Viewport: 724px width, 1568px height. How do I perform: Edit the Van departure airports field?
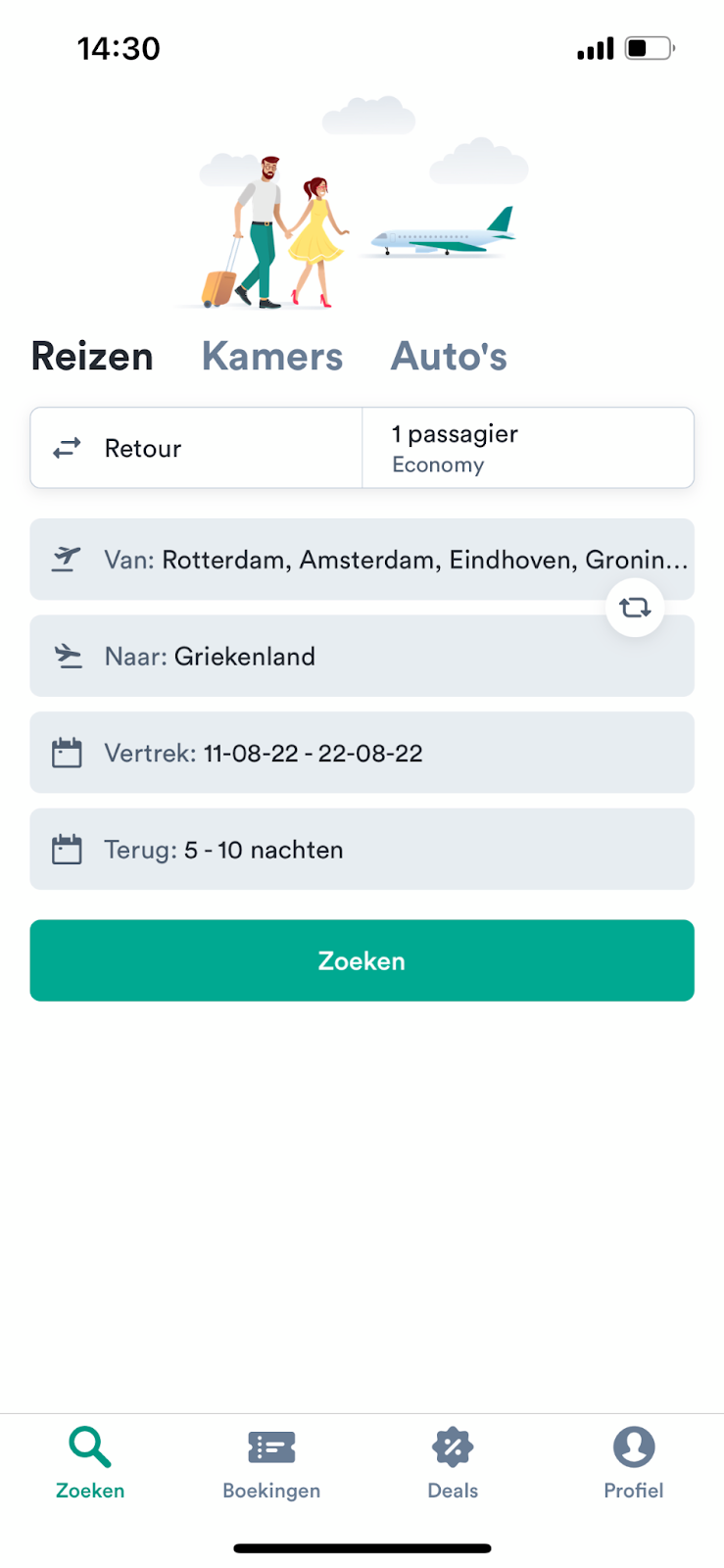point(392,560)
